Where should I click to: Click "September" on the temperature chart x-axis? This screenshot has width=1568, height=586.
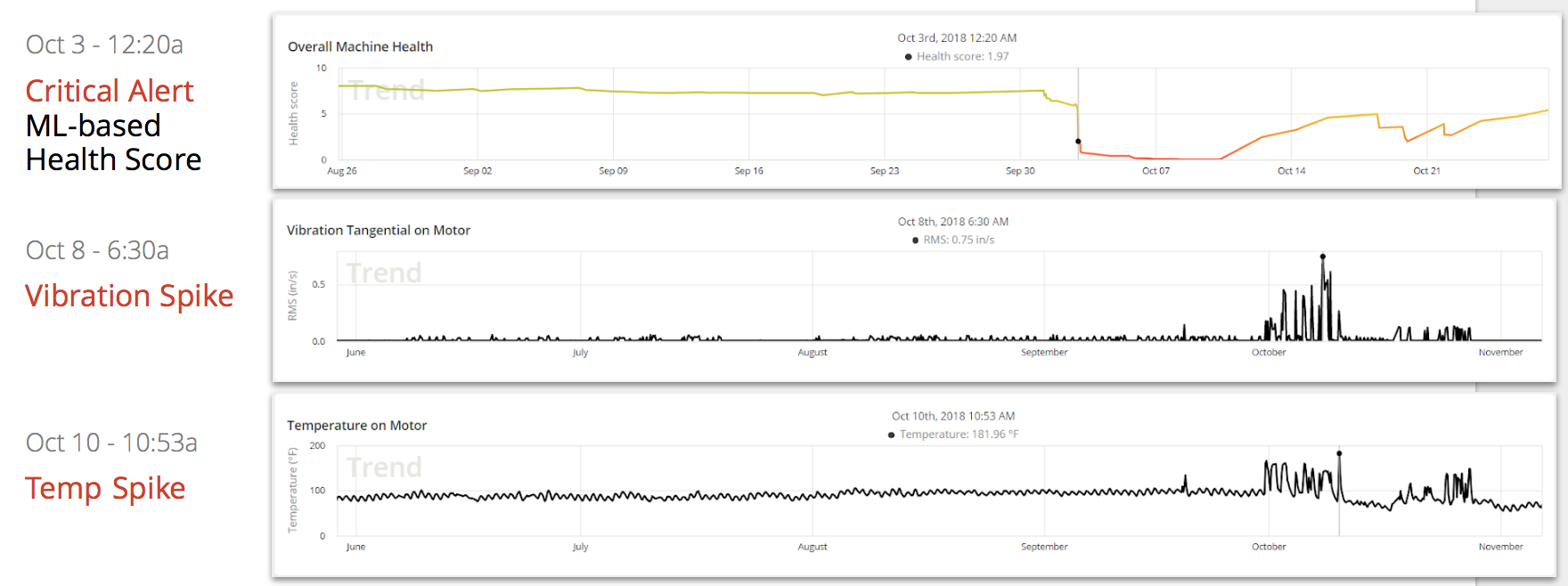(x=1044, y=547)
